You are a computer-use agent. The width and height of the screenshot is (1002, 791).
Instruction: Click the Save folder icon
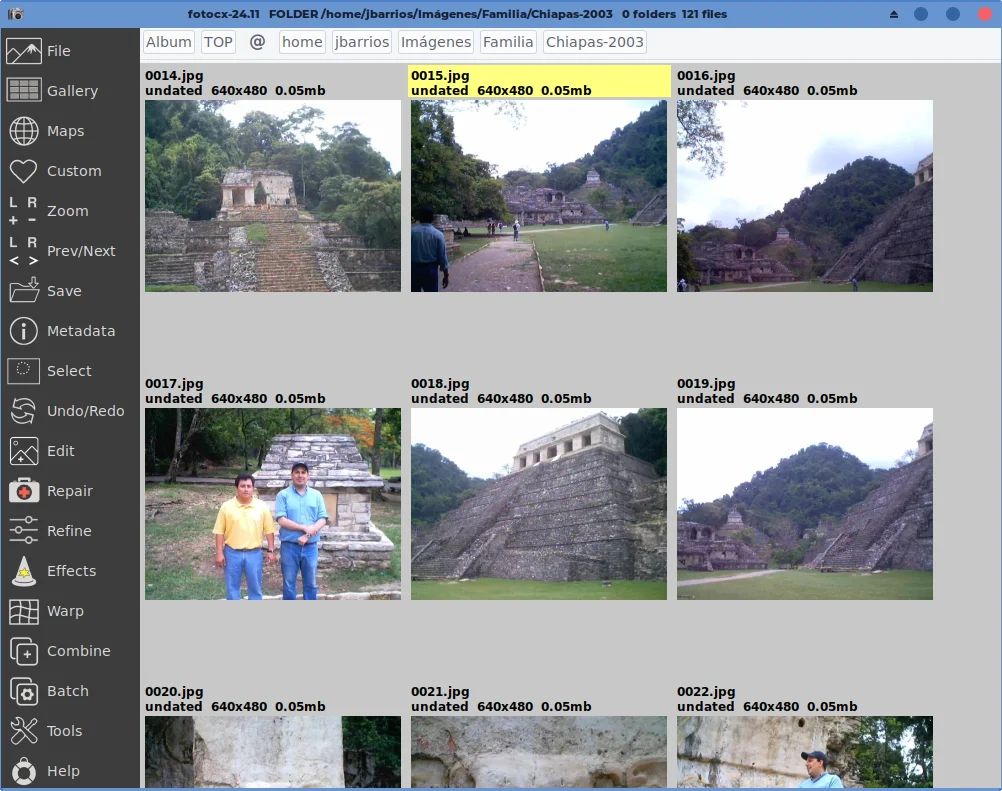click(x=24, y=291)
